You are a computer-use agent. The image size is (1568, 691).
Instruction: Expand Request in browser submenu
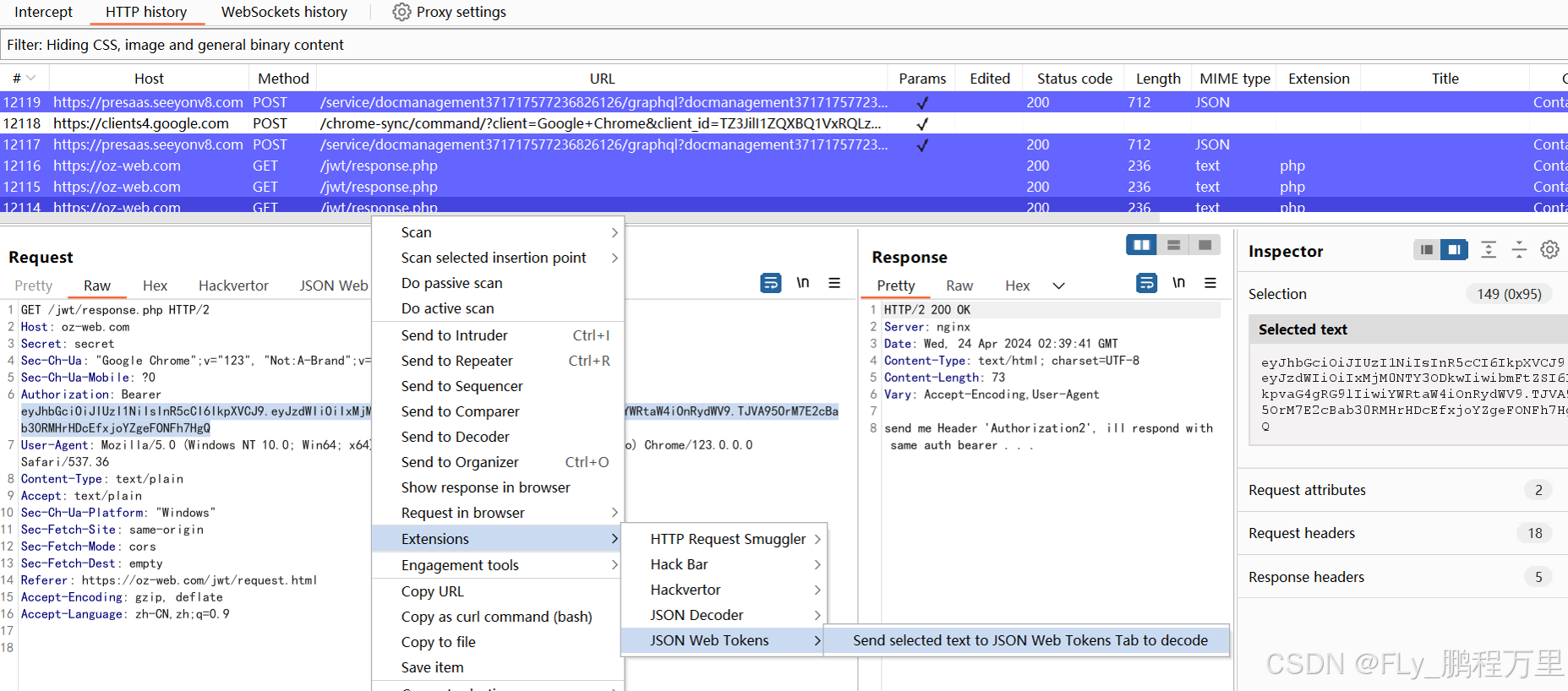click(x=615, y=513)
